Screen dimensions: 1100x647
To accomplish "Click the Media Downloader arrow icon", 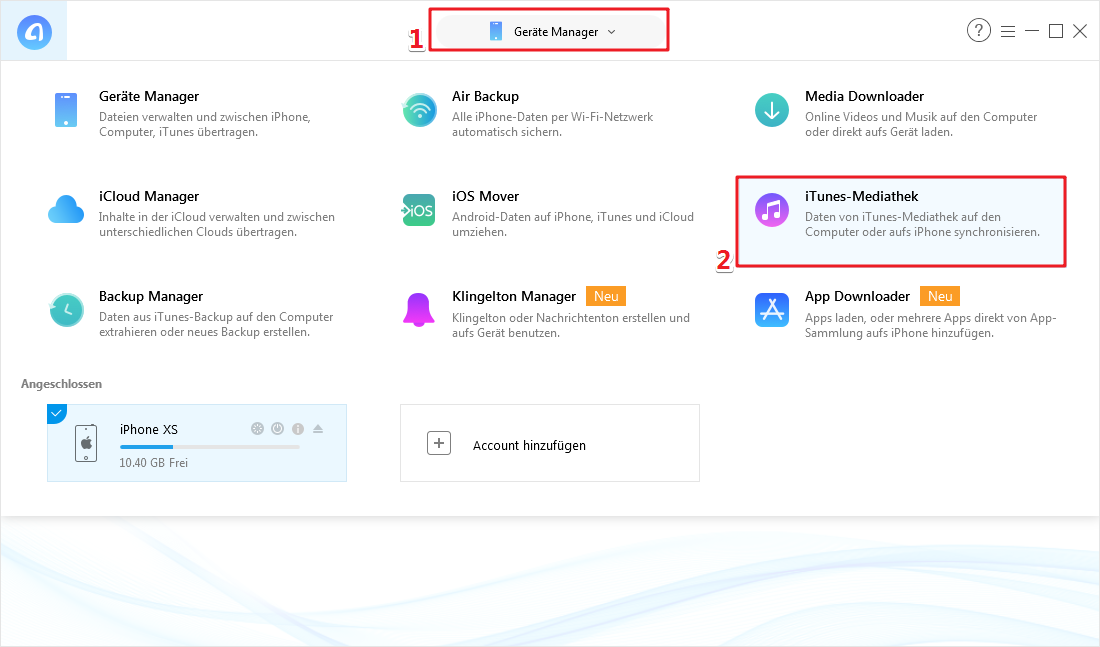I will point(772,110).
